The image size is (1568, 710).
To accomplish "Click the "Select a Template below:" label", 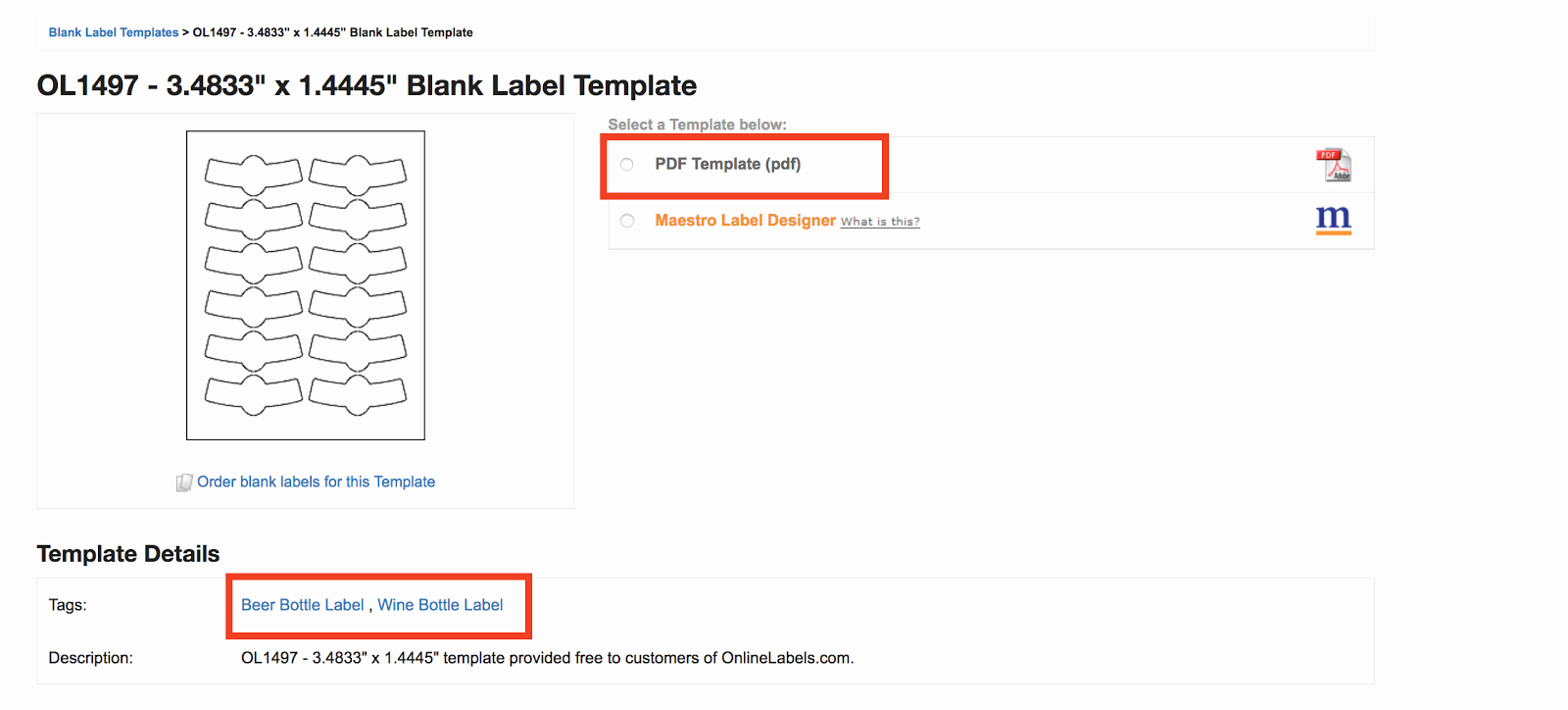I will (x=697, y=125).
